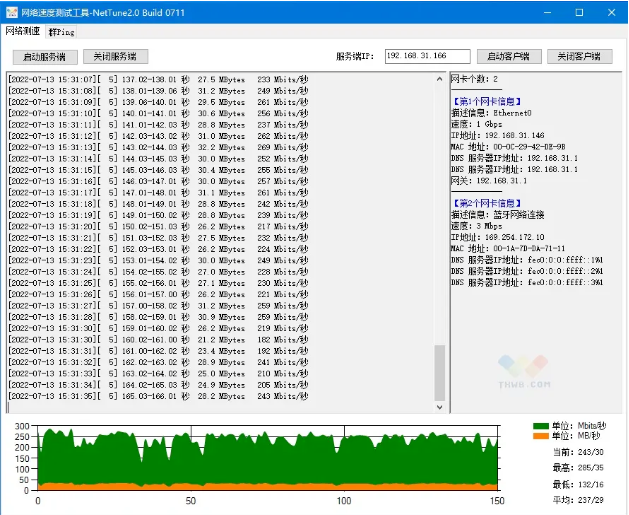Click the 当前: 243/30 statistic
Image resolution: width=629 pixels, height=515 pixels.
578,452
